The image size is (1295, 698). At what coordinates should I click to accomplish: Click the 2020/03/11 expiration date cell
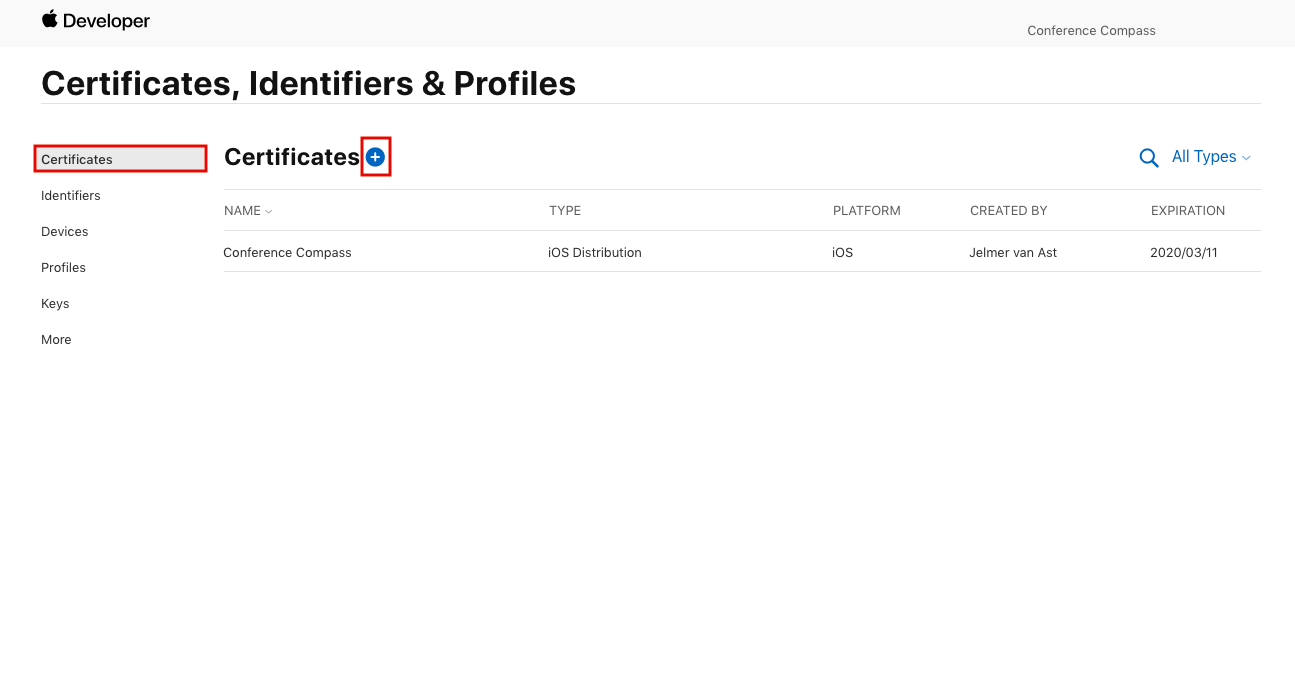tap(1184, 253)
